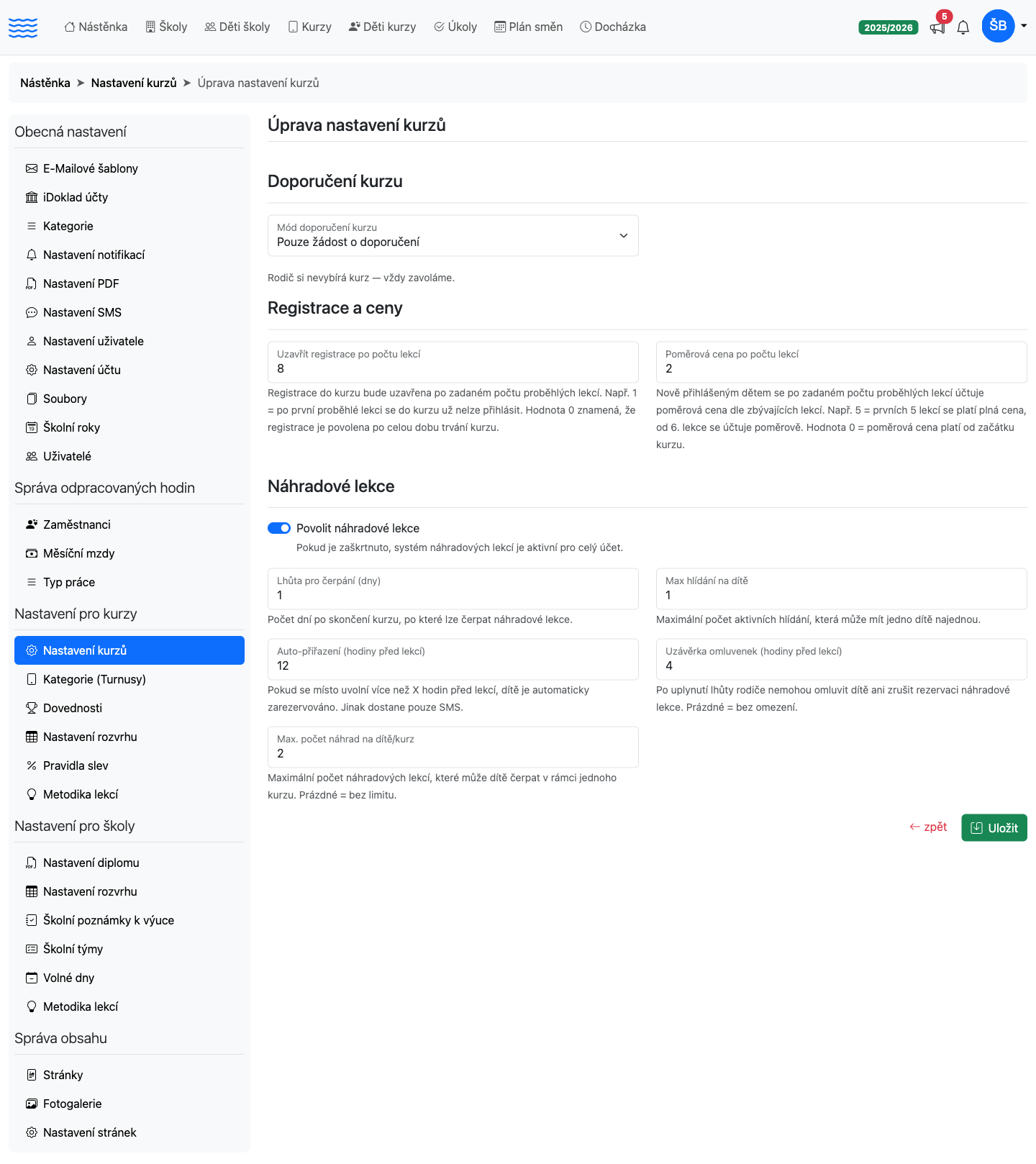The height and width of the screenshot is (1164, 1036).
Task: Focus the Uzavřít registrace po počtu lekcí field
Action: pyautogui.click(x=453, y=362)
